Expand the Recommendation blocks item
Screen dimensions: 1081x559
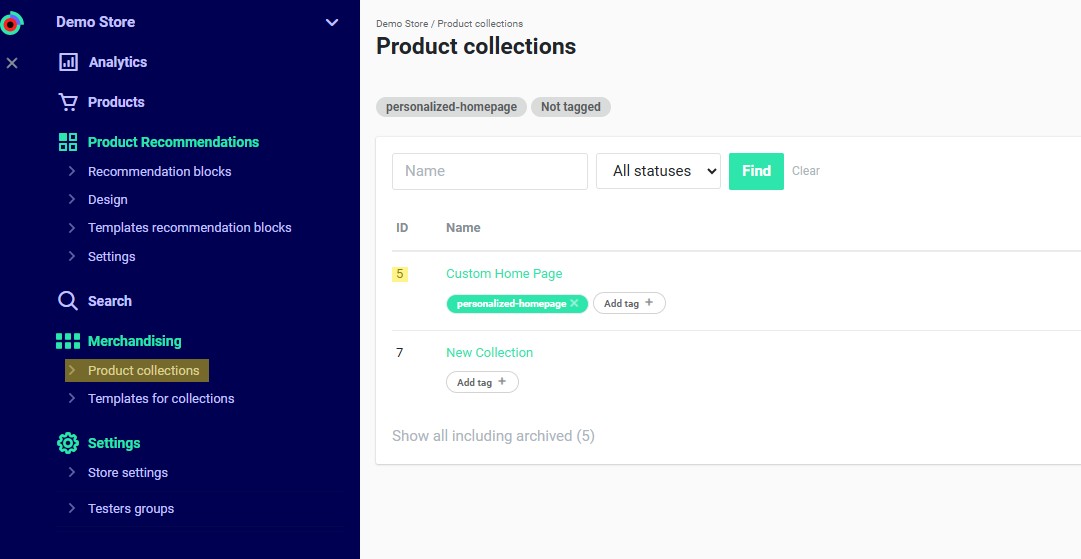point(159,171)
